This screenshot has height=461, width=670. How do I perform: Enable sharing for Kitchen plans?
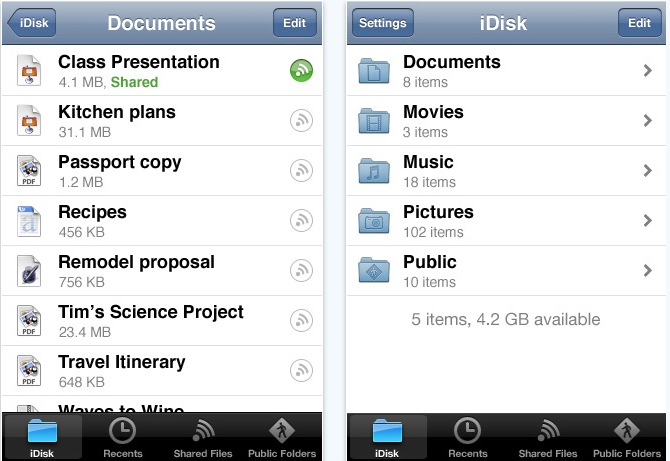pyautogui.click(x=301, y=121)
